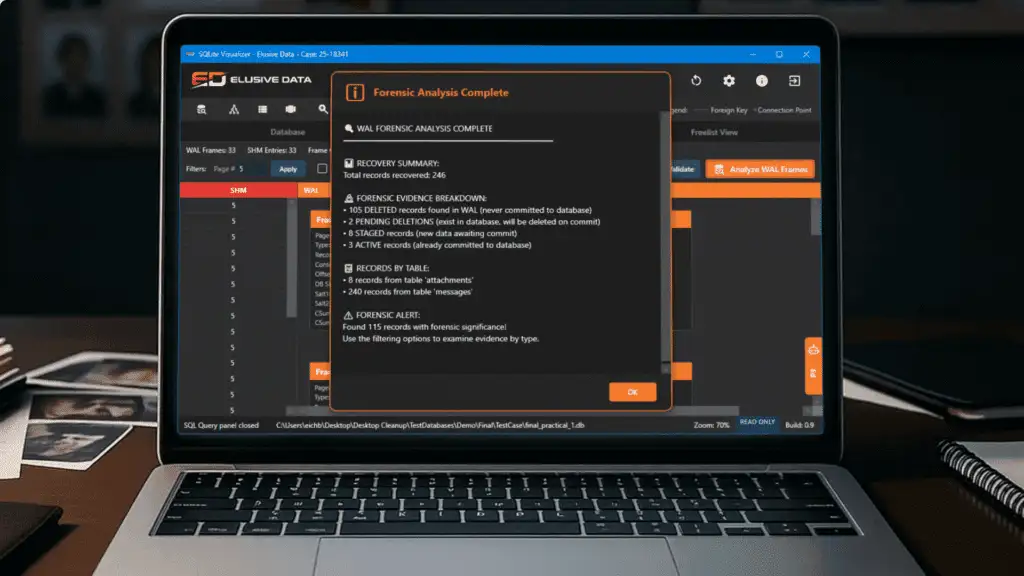Viewport: 1024px width, 576px height.
Task: Open the application settings gear icon
Action: click(728, 80)
